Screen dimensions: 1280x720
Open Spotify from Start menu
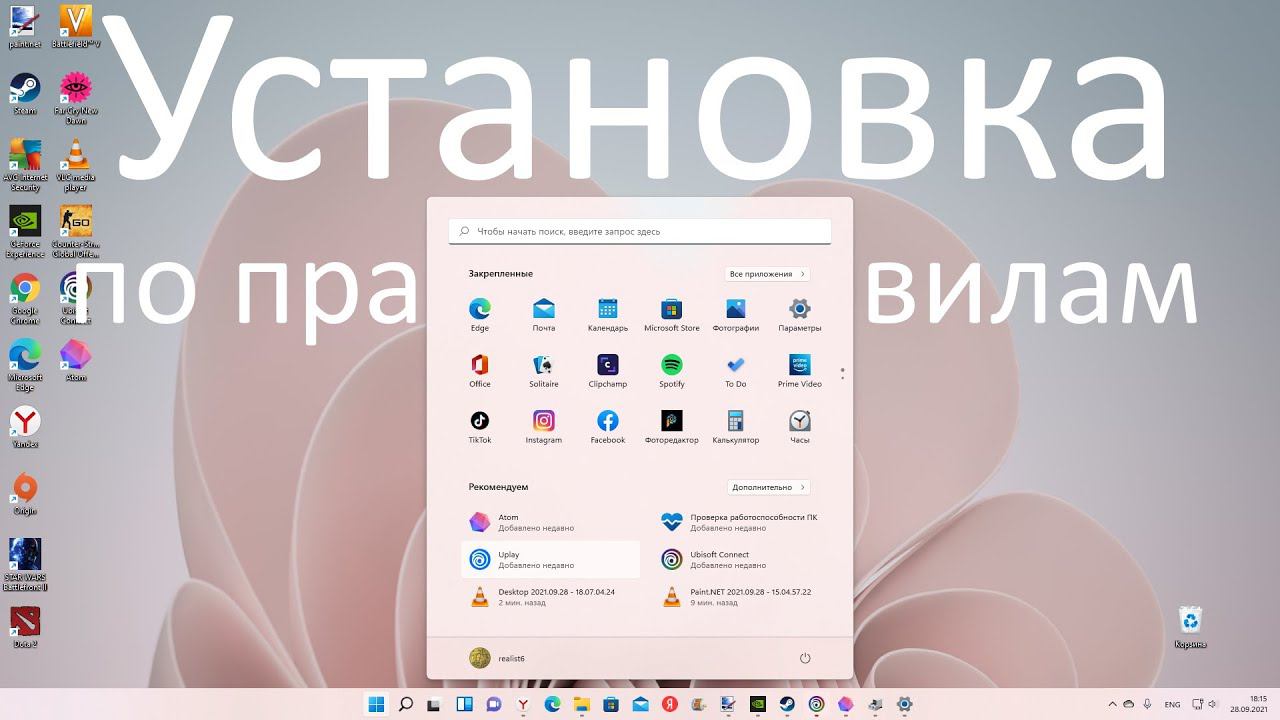click(672, 370)
